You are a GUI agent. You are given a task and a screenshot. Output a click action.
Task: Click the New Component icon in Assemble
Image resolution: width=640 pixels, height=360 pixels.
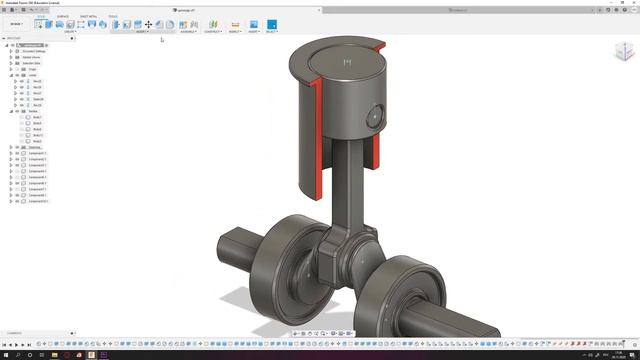coord(183,24)
